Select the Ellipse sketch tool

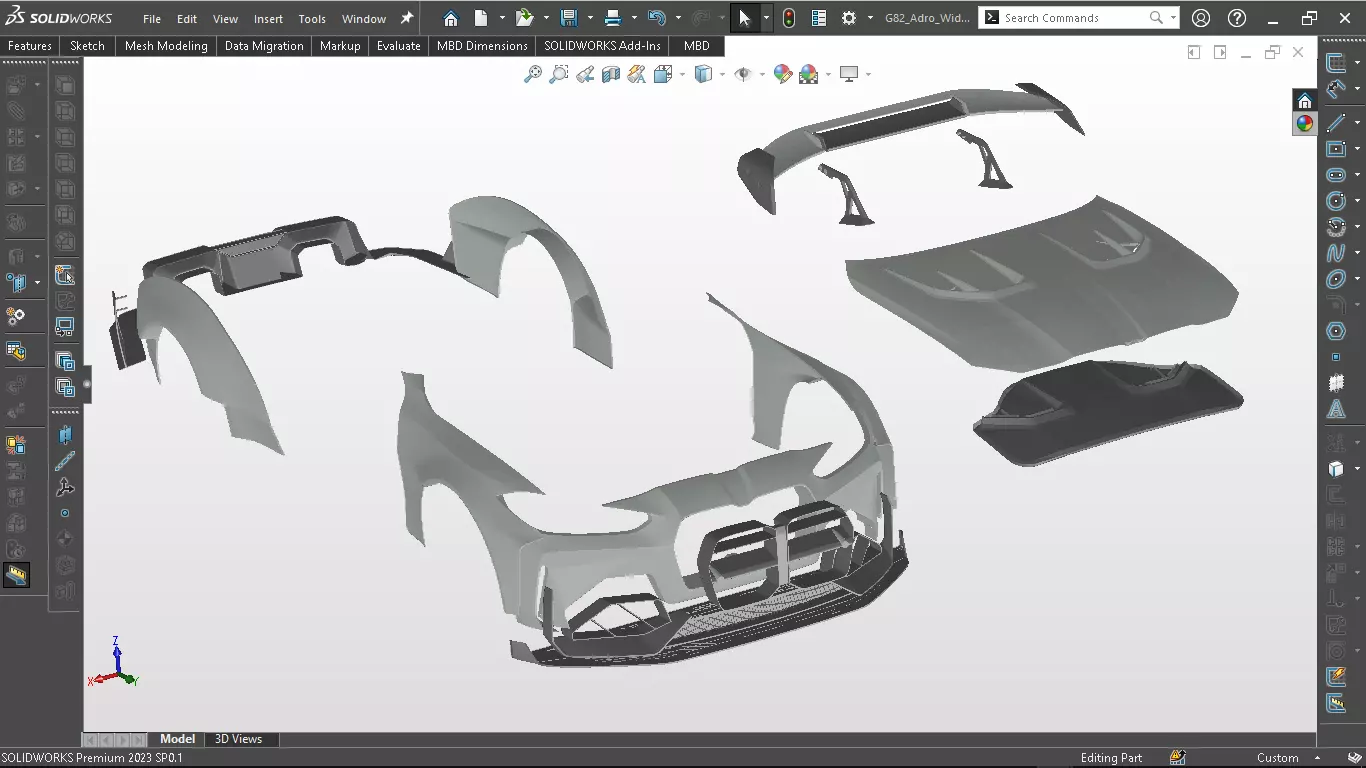coord(1336,279)
